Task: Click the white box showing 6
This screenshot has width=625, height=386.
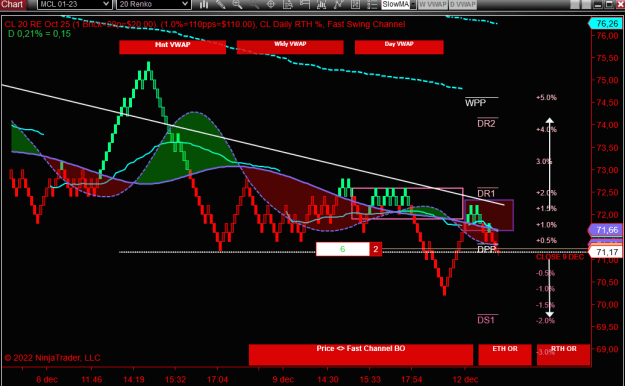Action: (x=342, y=249)
